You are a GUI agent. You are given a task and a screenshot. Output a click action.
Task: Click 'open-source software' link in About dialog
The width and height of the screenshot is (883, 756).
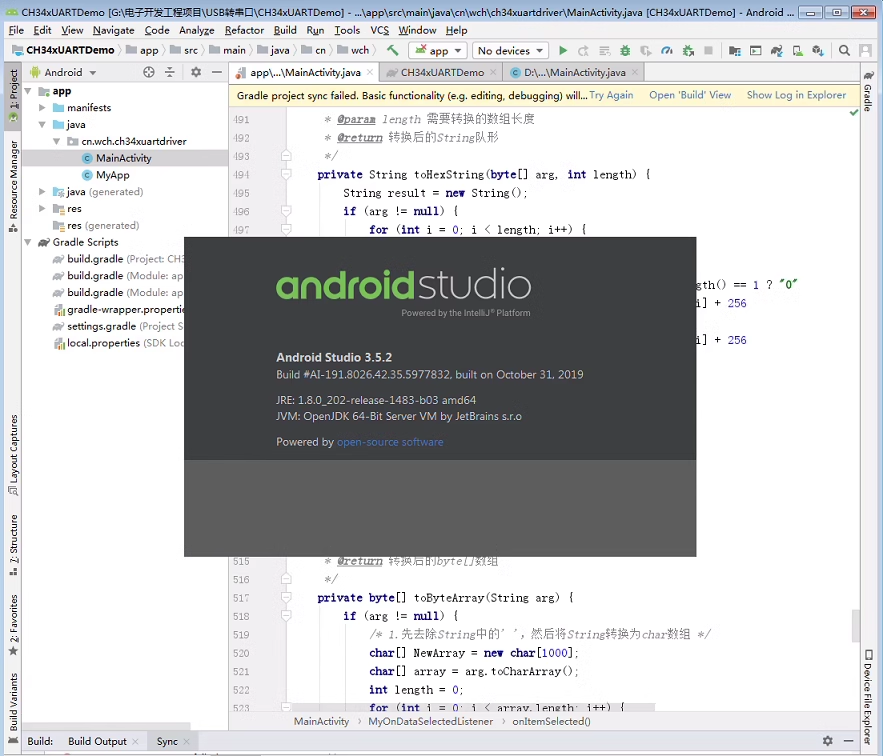pyautogui.click(x=390, y=442)
